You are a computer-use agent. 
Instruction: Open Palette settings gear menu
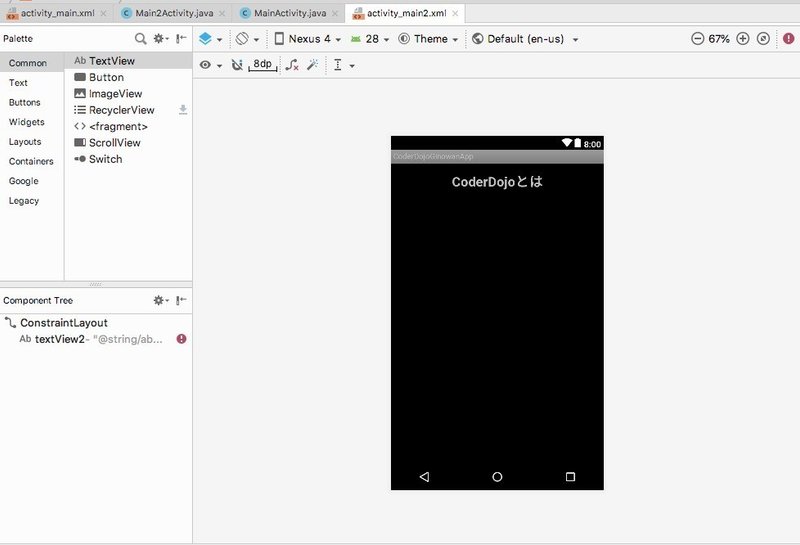[161, 38]
